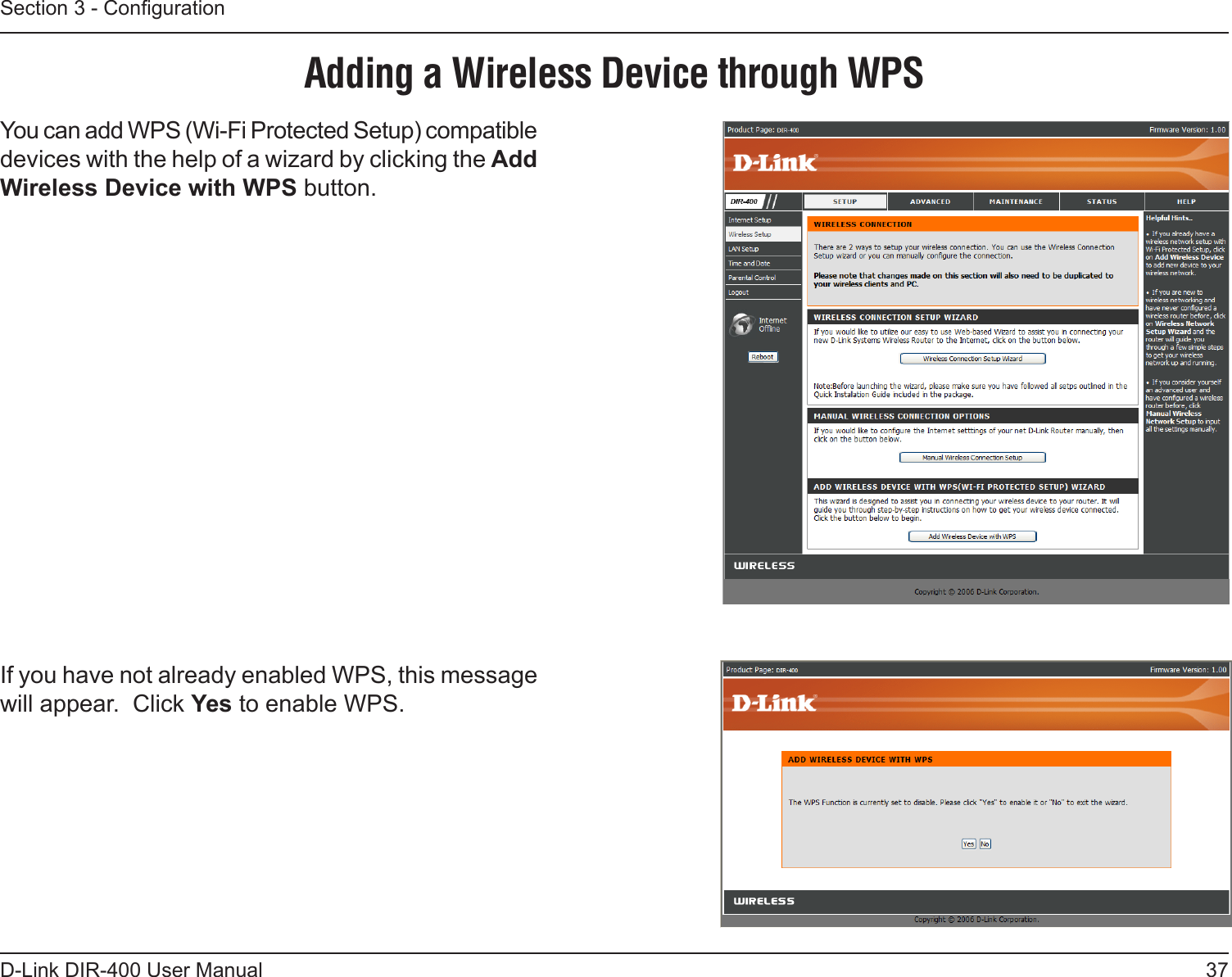Screen dimensions: 1232x977
Task: Click the 'Helpful Hints..' heading
Action: click(1169, 218)
